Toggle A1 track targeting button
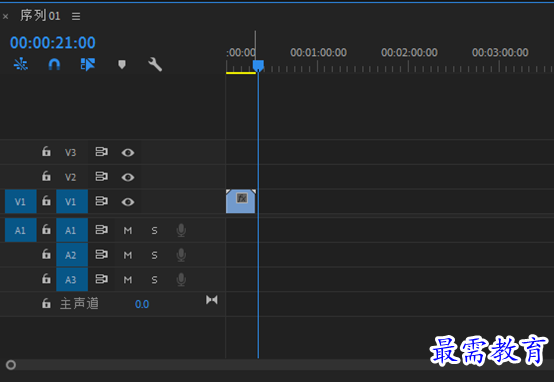Image resolution: width=554 pixels, height=382 pixels. coord(72,230)
